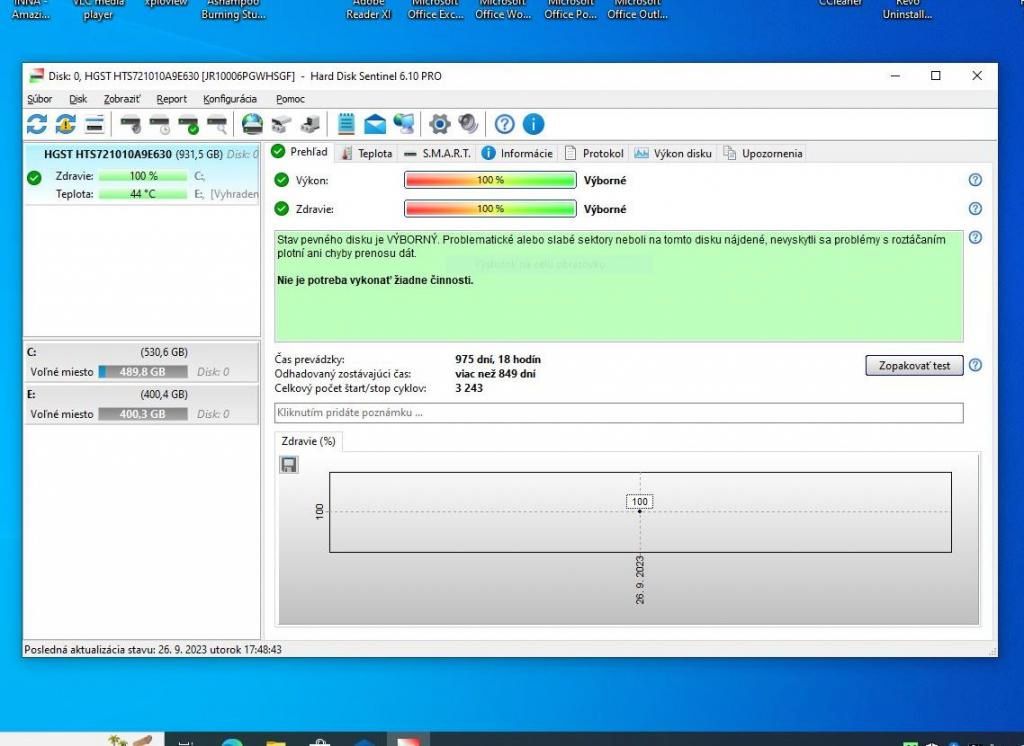The image size is (1024, 746).
Task: Click the blue refresh arrows toolbar icon
Action: click(x=37, y=124)
